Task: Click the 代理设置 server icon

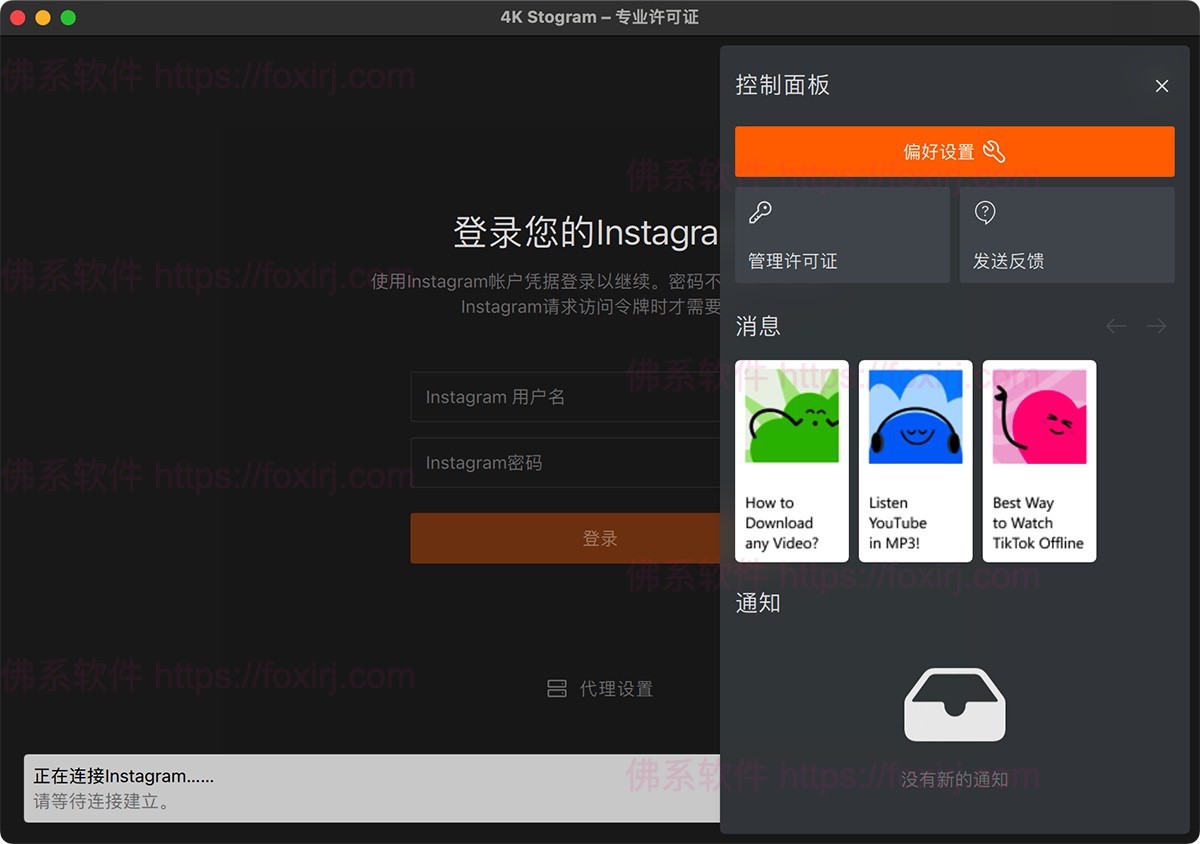Action: coord(557,689)
